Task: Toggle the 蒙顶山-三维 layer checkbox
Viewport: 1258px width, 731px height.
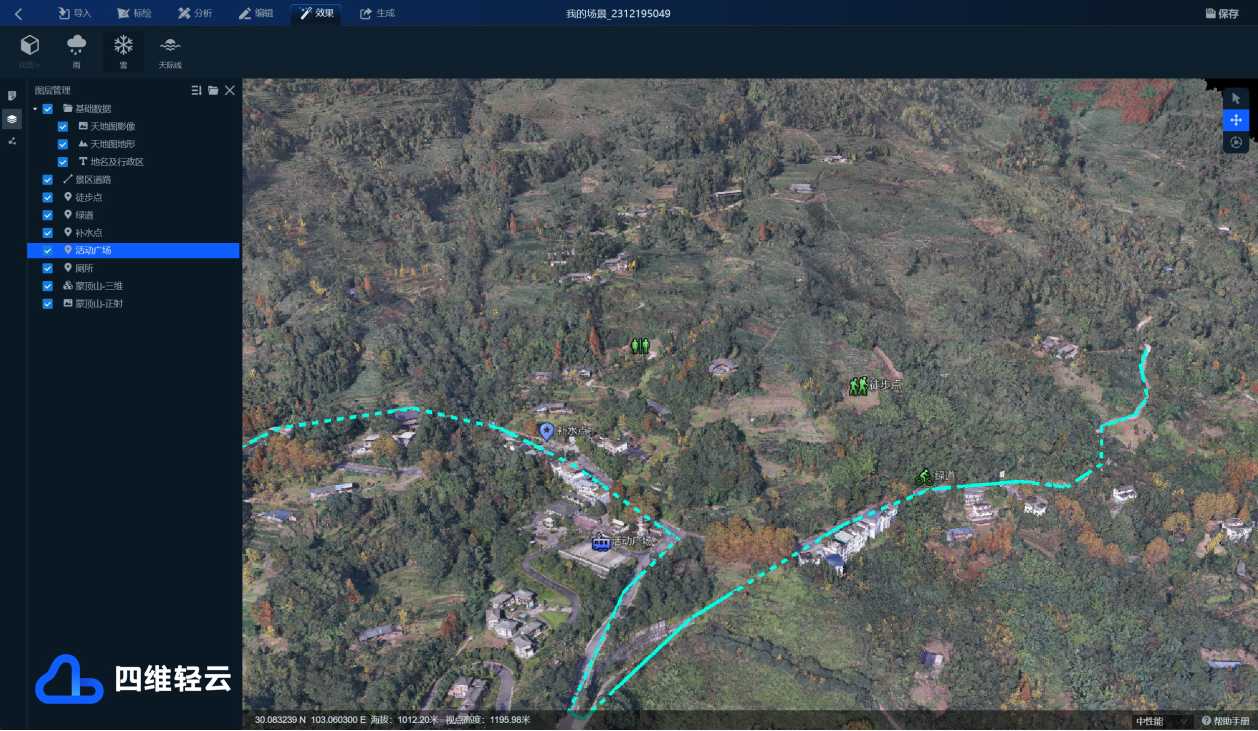Action: pos(47,286)
